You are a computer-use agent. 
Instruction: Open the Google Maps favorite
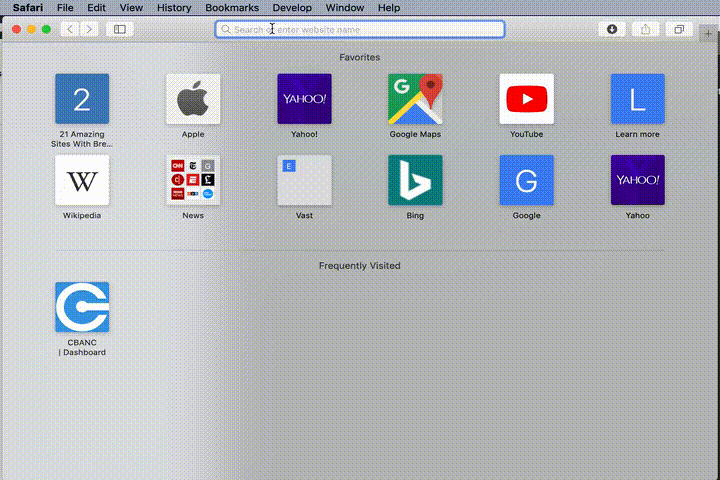coord(415,99)
